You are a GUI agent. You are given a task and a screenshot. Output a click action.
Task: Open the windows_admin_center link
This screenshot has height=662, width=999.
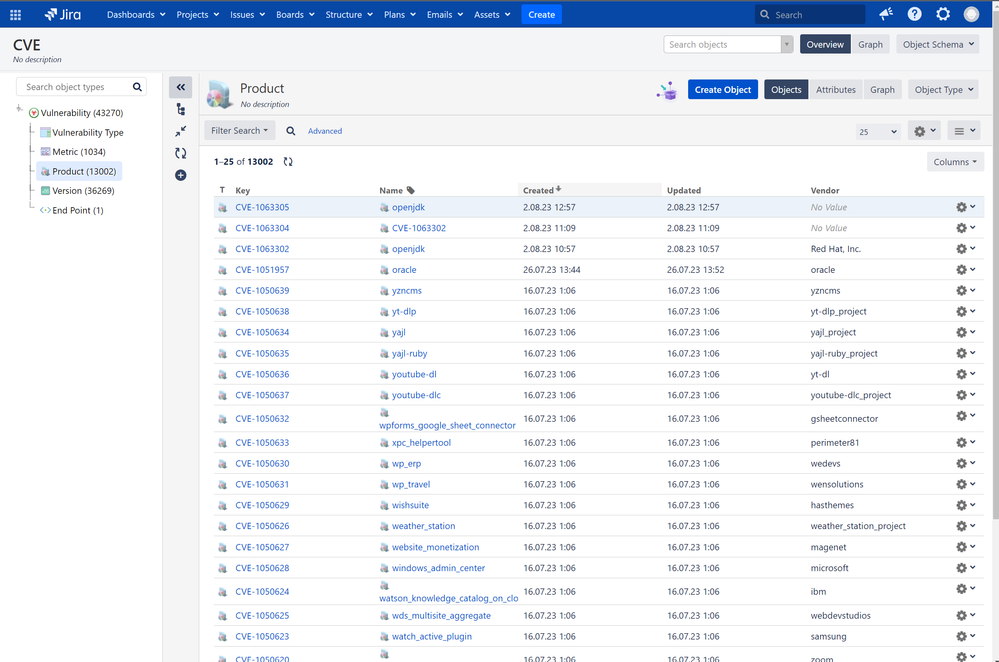click(x=438, y=568)
